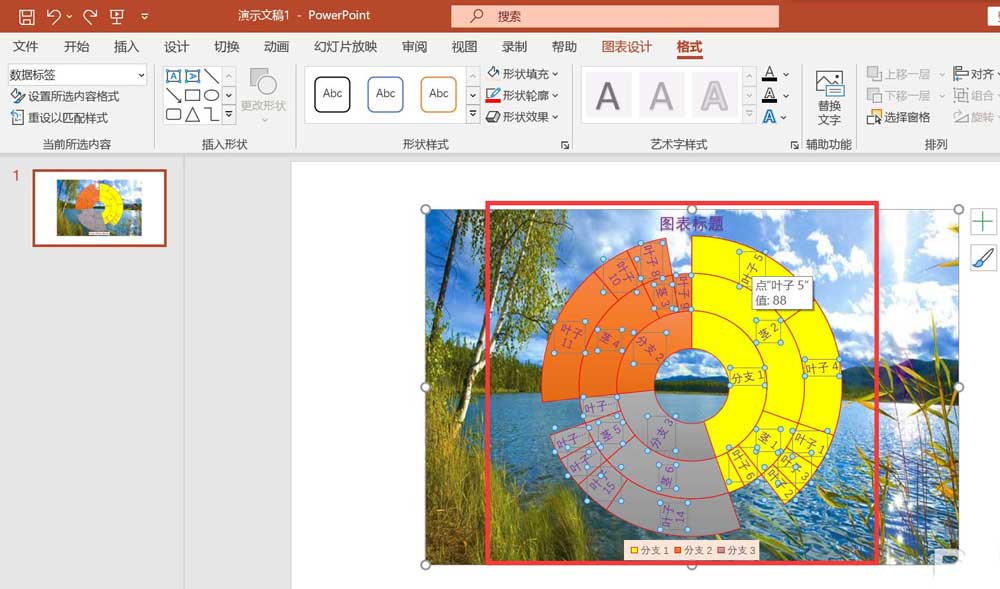This screenshot has height=589, width=1000.
Task: Open chart styles paintbrush button
Action: (983, 258)
